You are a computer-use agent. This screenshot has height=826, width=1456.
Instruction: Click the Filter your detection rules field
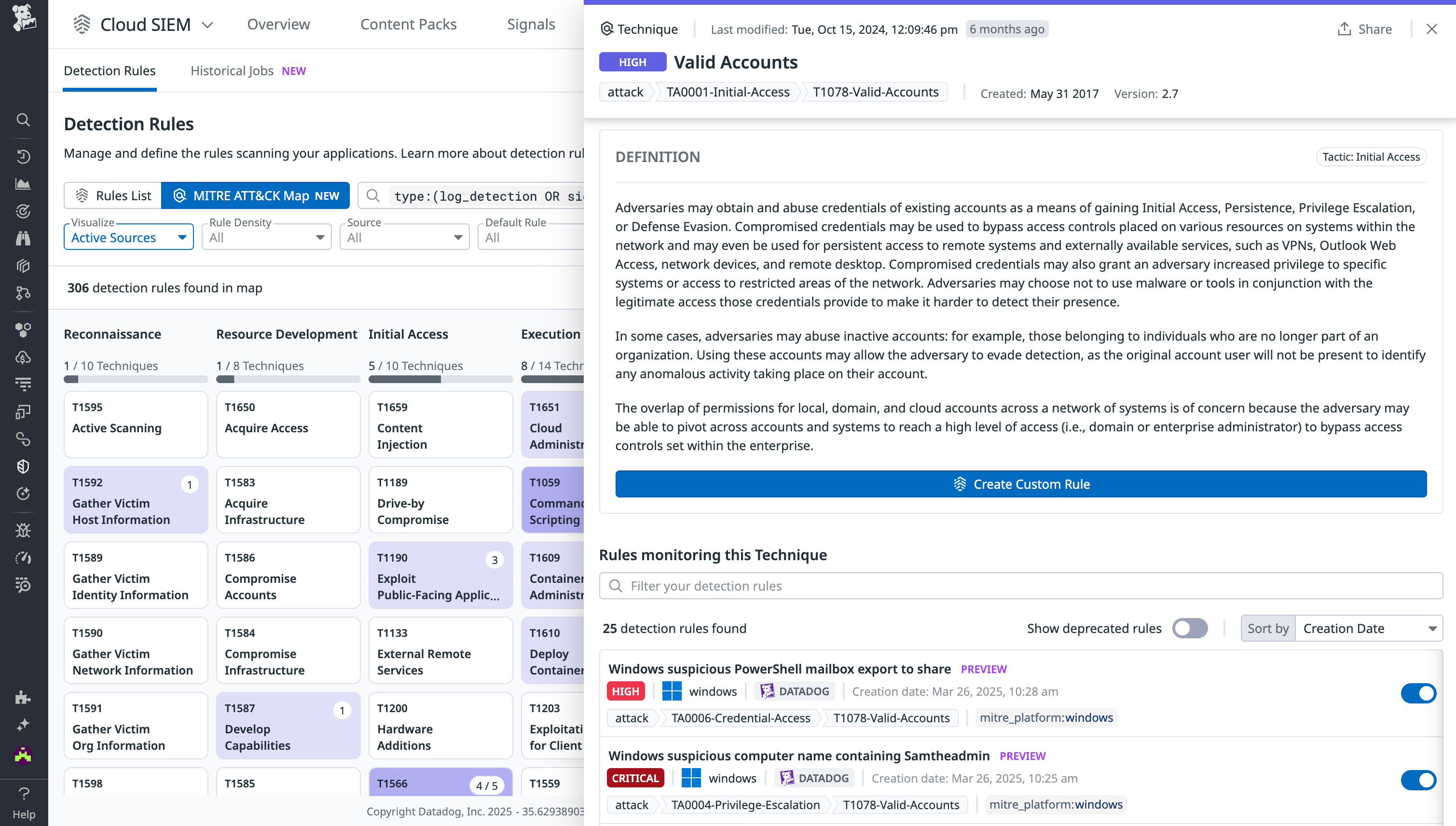pos(964,585)
